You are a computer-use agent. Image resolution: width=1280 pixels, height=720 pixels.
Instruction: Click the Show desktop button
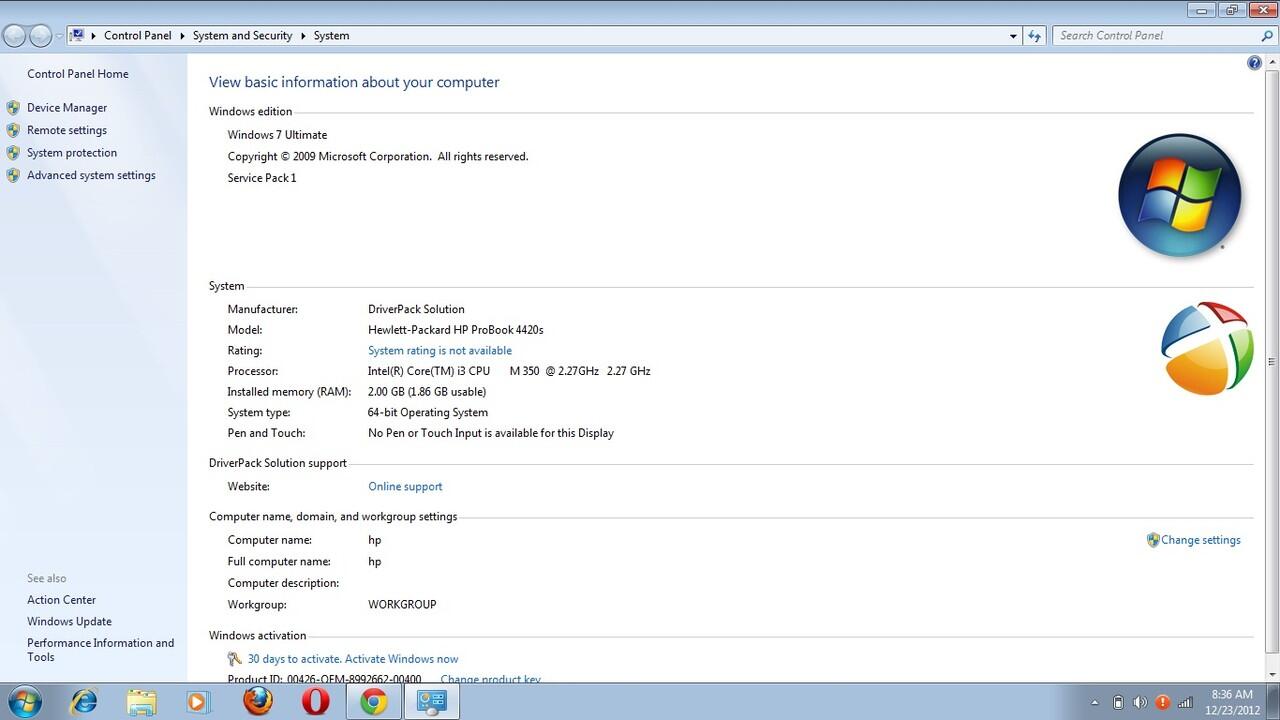pos(1273,702)
